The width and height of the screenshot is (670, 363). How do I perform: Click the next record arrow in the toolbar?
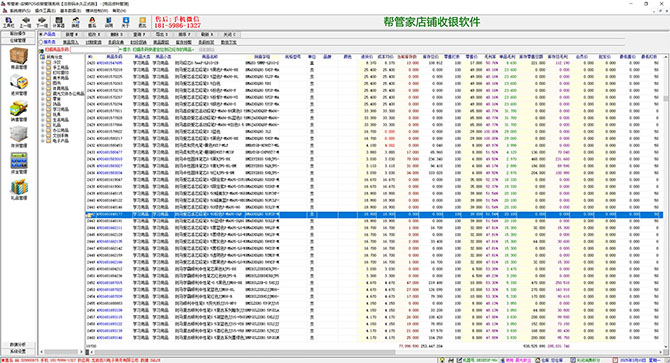42,22
